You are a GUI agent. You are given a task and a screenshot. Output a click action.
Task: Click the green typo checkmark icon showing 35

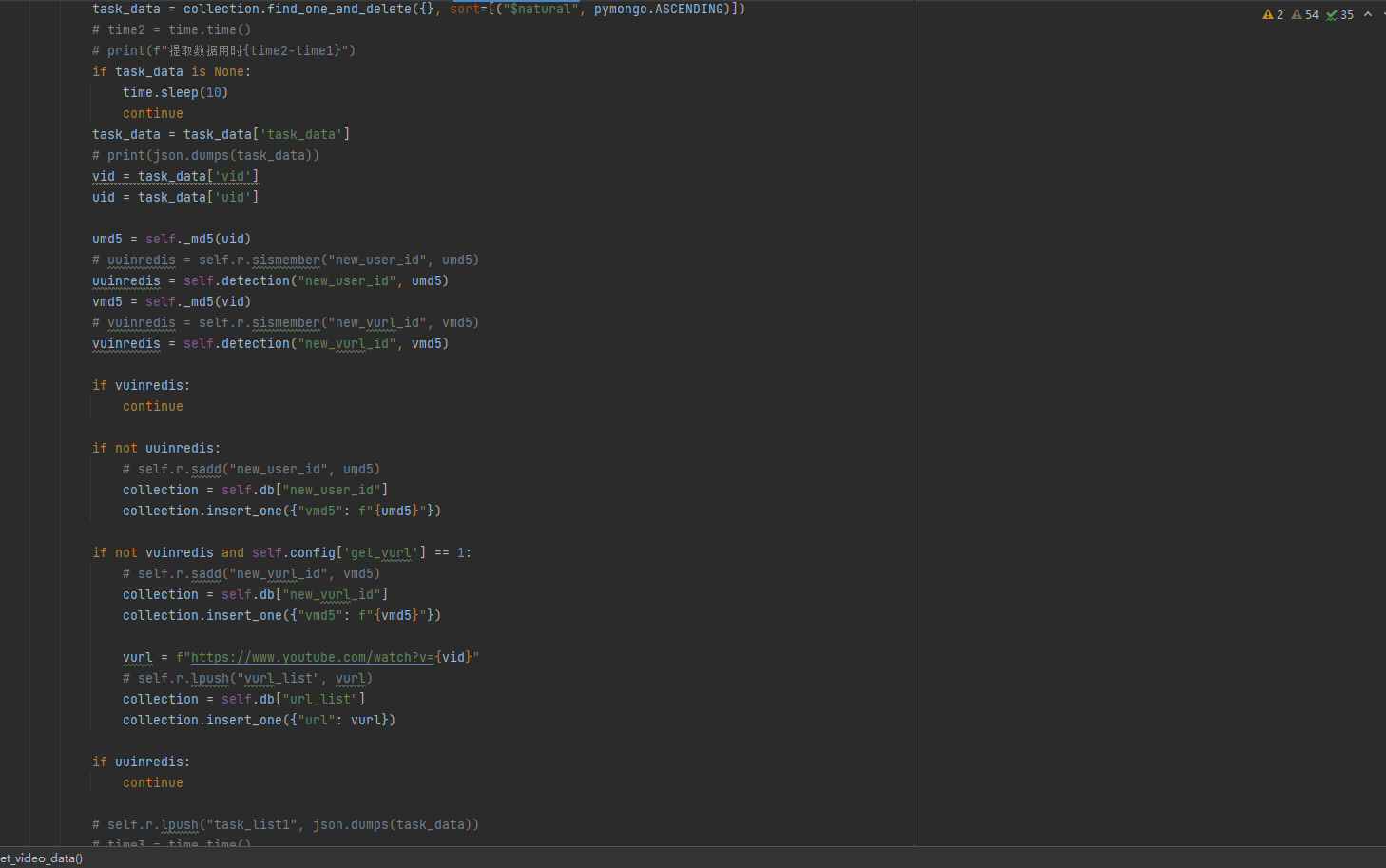[x=1340, y=14]
